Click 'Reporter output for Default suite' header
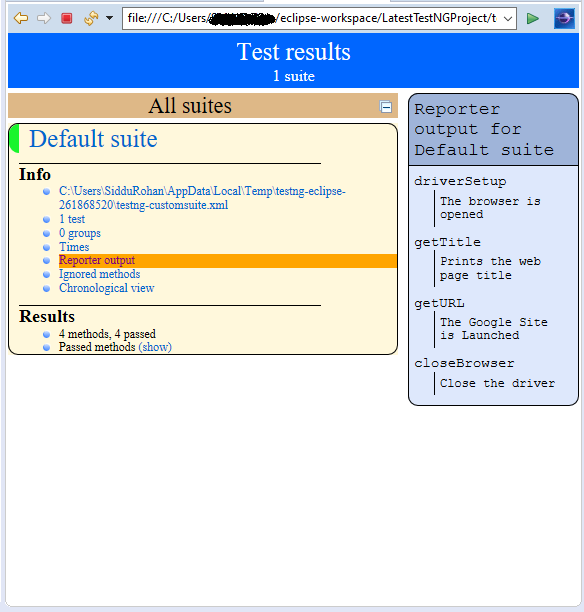 click(493, 130)
